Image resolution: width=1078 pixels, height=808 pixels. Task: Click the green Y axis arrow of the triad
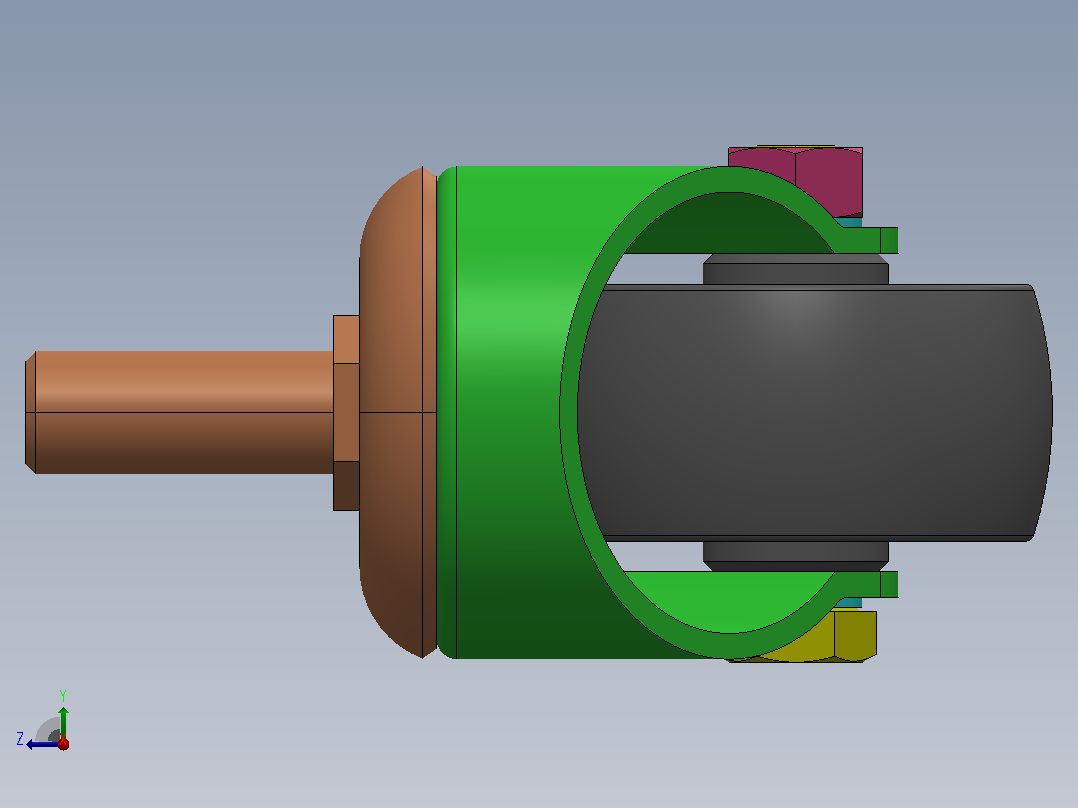[x=63, y=722]
